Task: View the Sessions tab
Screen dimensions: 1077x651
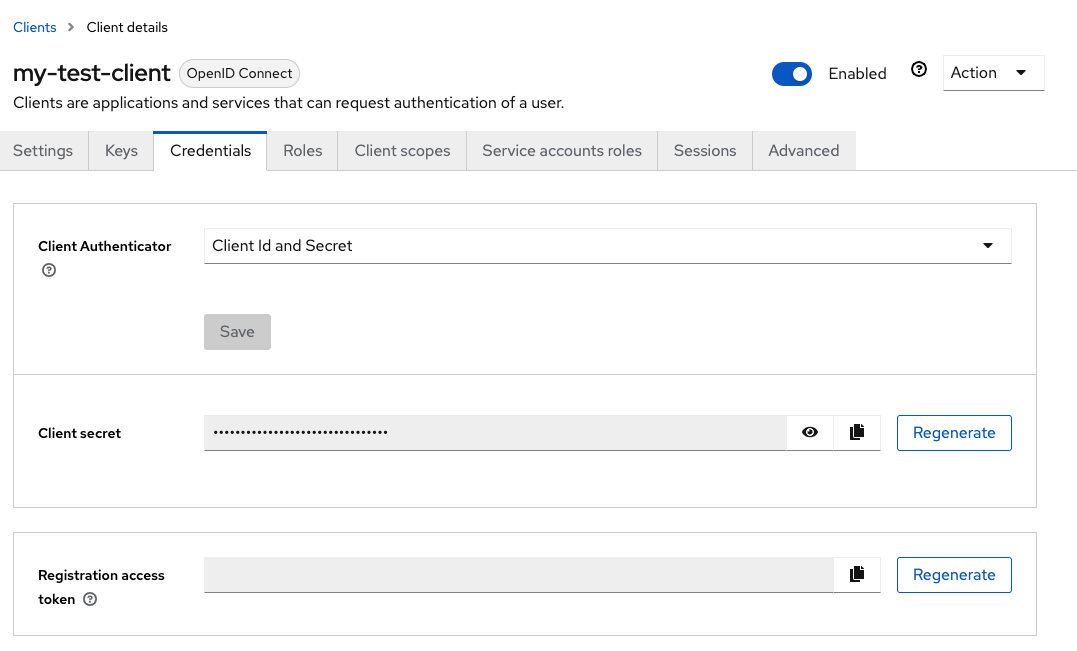Action: point(705,150)
